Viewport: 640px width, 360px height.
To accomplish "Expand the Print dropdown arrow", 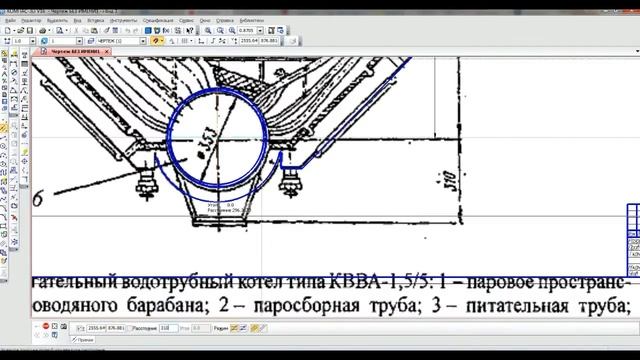I will [x=49, y=31].
